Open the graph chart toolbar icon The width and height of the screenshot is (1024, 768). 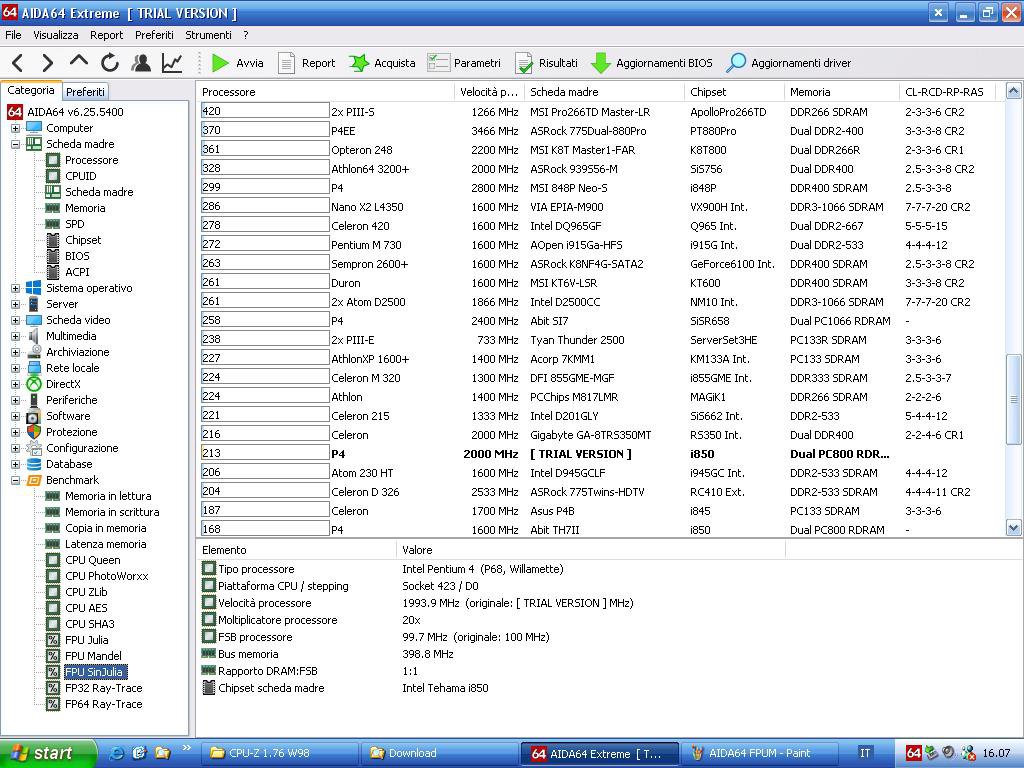(172, 63)
